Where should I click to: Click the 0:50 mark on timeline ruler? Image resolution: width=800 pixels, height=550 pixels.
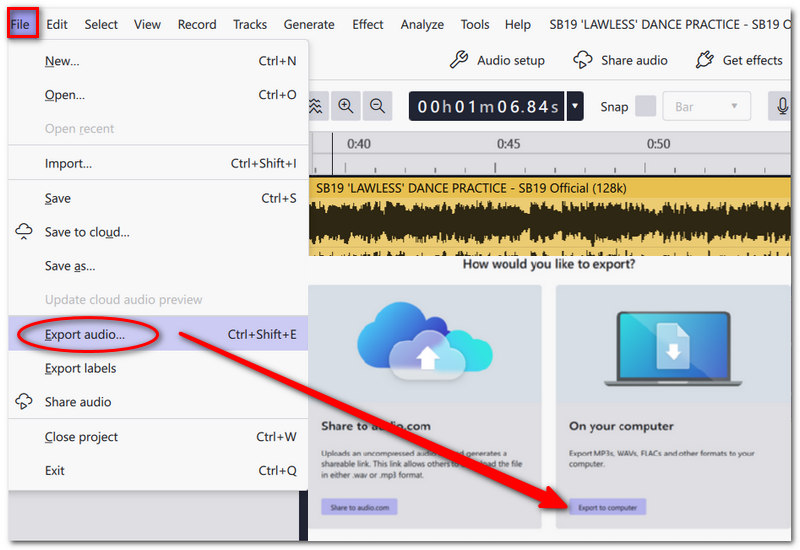658,144
